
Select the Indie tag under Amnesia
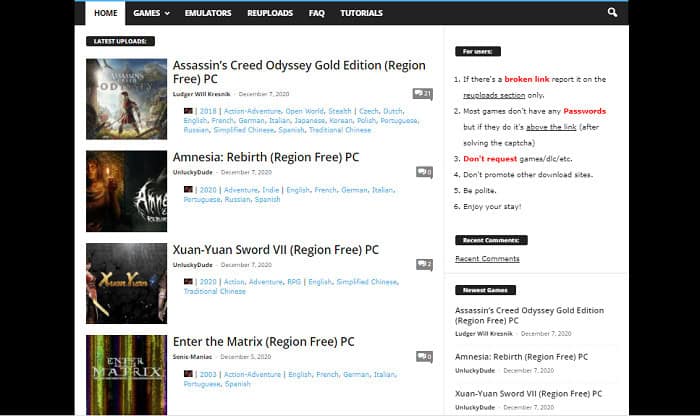[x=270, y=190]
